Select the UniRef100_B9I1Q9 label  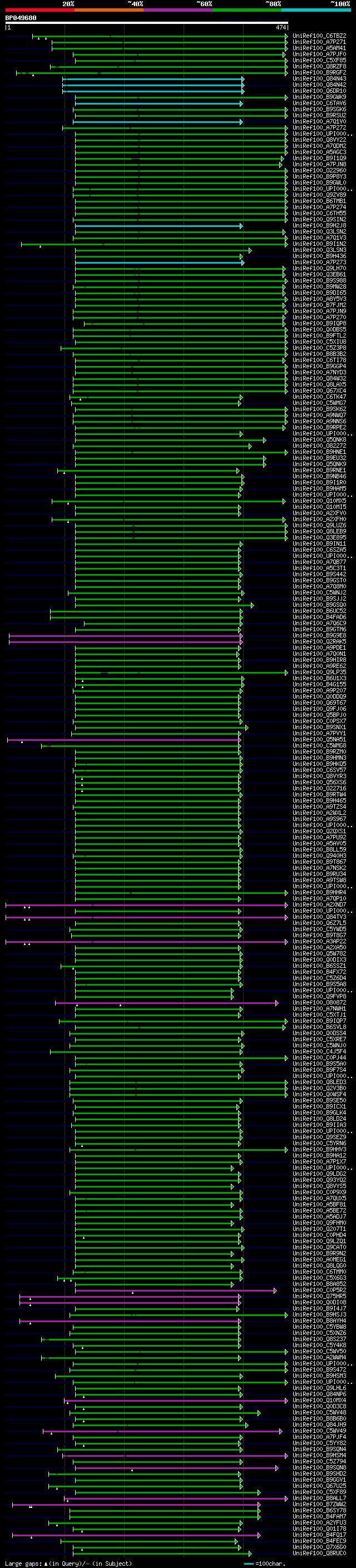click(x=319, y=159)
